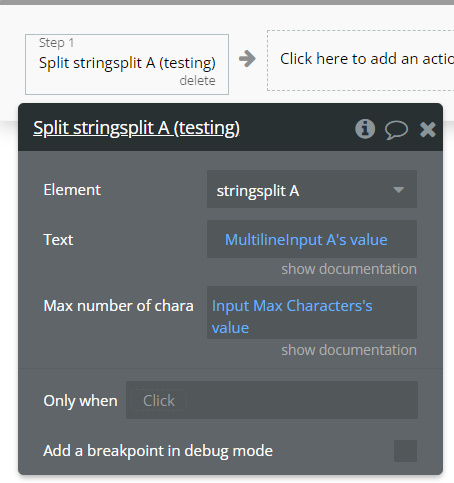Click the arrow between workflow steps
The width and height of the screenshot is (454, 483).
(247, 59)
